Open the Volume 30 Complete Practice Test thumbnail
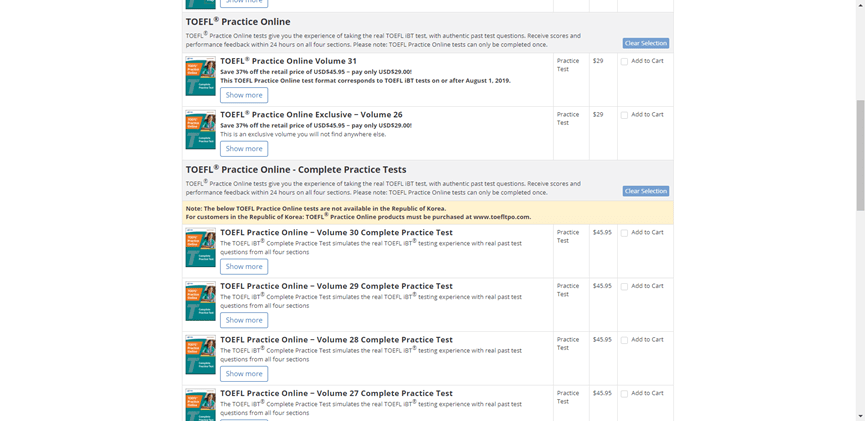 point(200,248)
